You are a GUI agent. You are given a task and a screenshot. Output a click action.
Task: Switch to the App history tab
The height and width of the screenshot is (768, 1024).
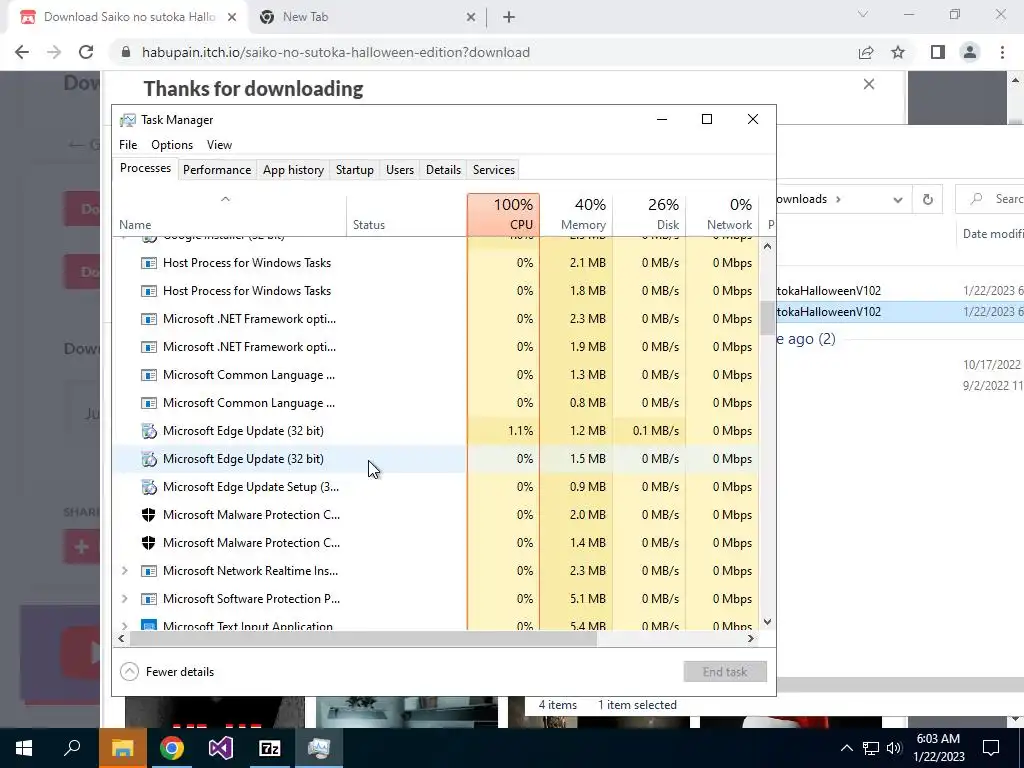point(293,170)
